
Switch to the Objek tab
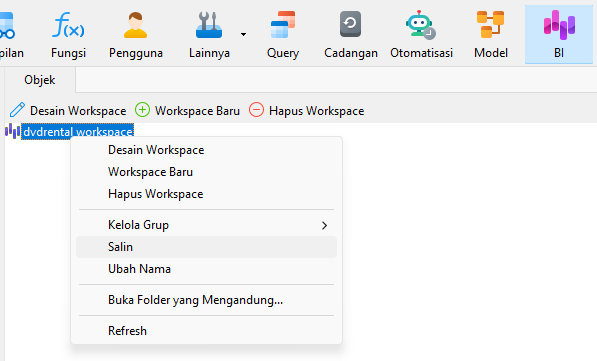point(40,80)
